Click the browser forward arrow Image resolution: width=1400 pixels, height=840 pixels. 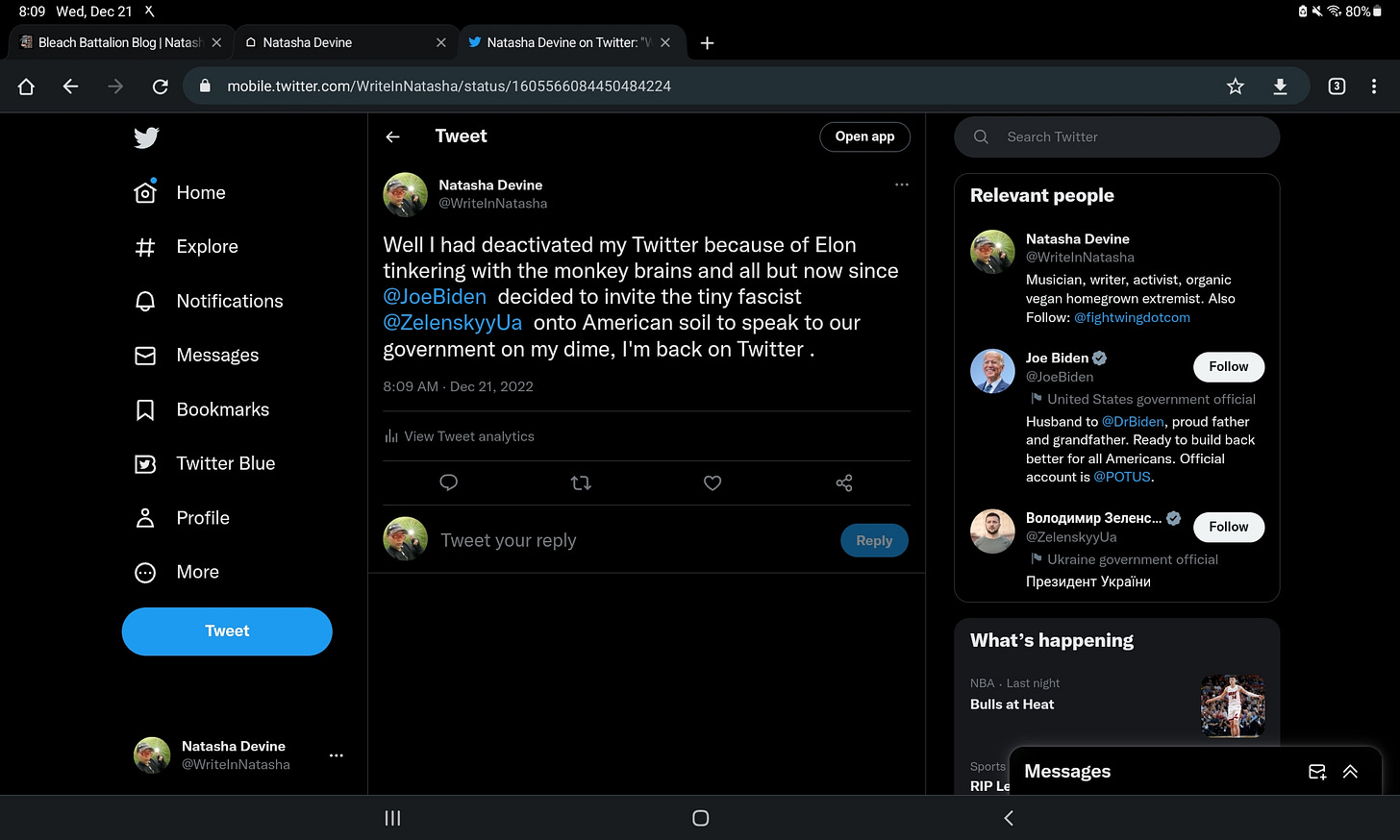pos(115,86)
